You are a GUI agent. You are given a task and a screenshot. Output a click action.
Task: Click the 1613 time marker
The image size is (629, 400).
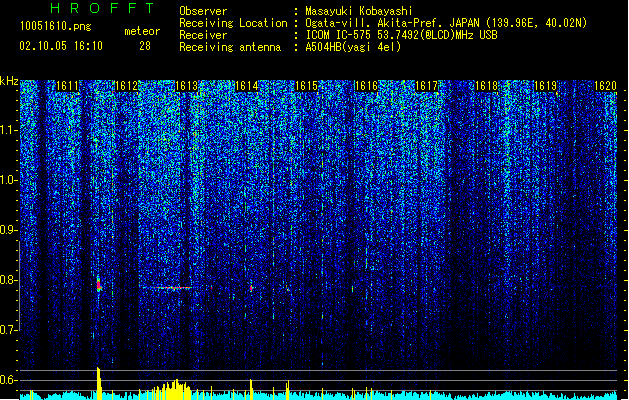(187, 86)
